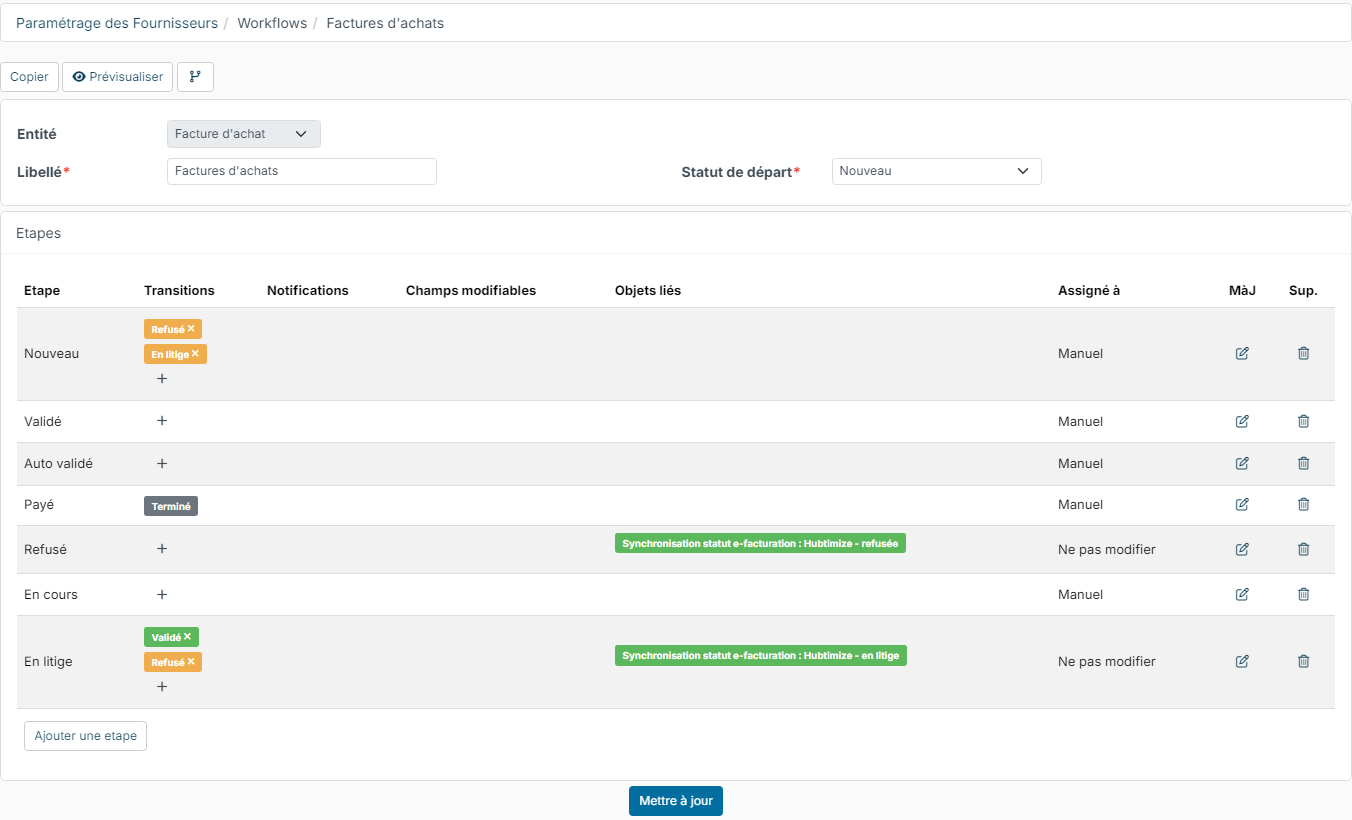Delete the En litige step
Image resolution: width=1352 pixels, height=820 pixels.
click(1303, 661)
